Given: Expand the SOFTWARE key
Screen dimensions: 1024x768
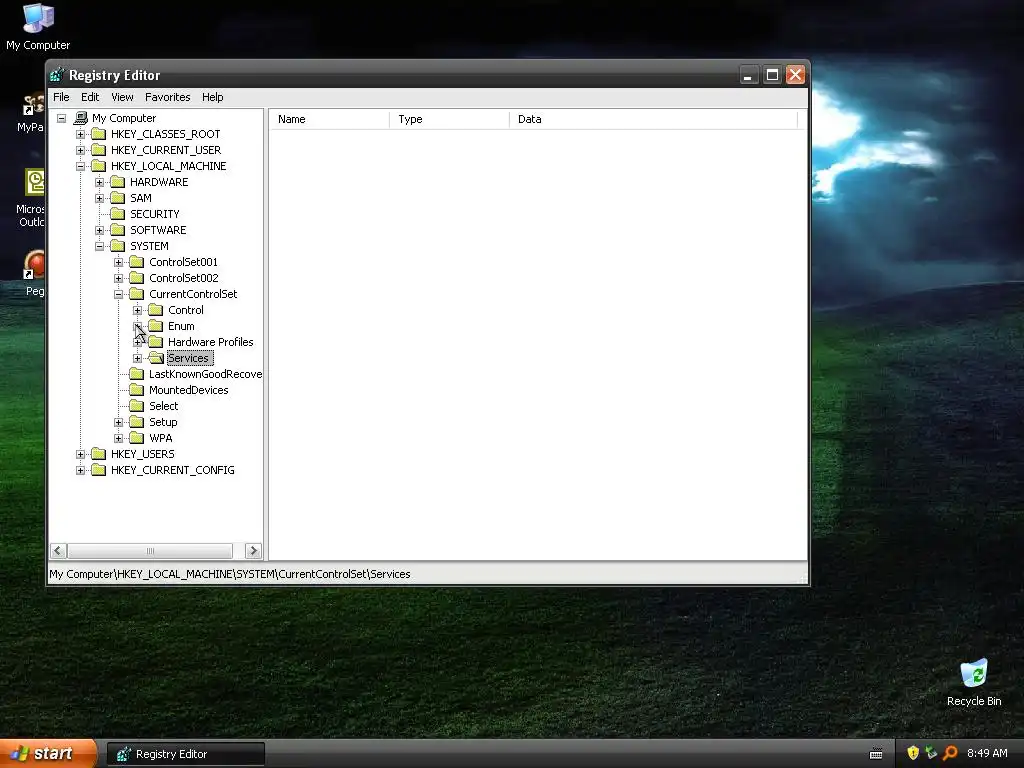Looking at the screenshot, I should (99, 231).
